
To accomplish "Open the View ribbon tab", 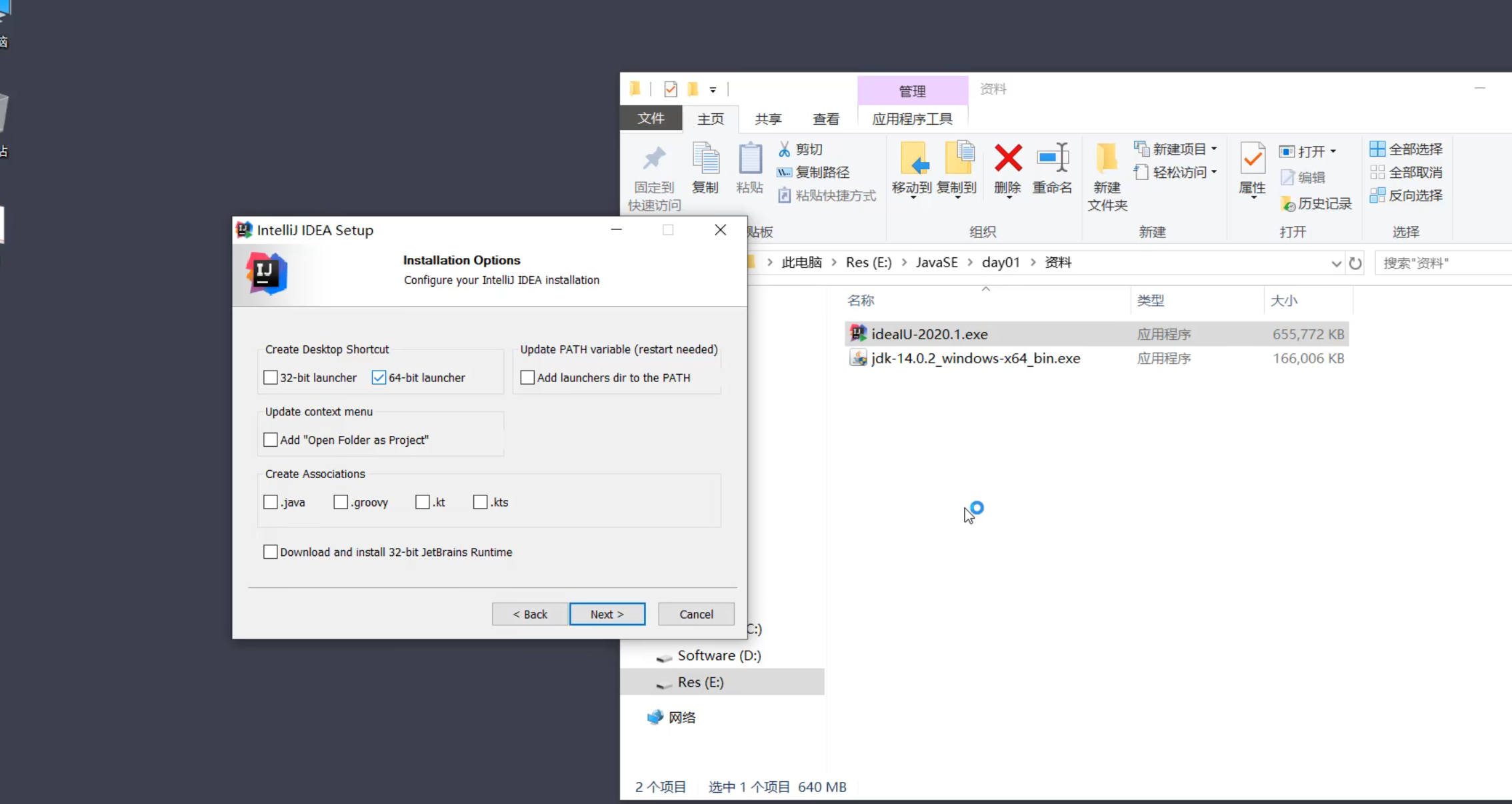I will 826,119.
